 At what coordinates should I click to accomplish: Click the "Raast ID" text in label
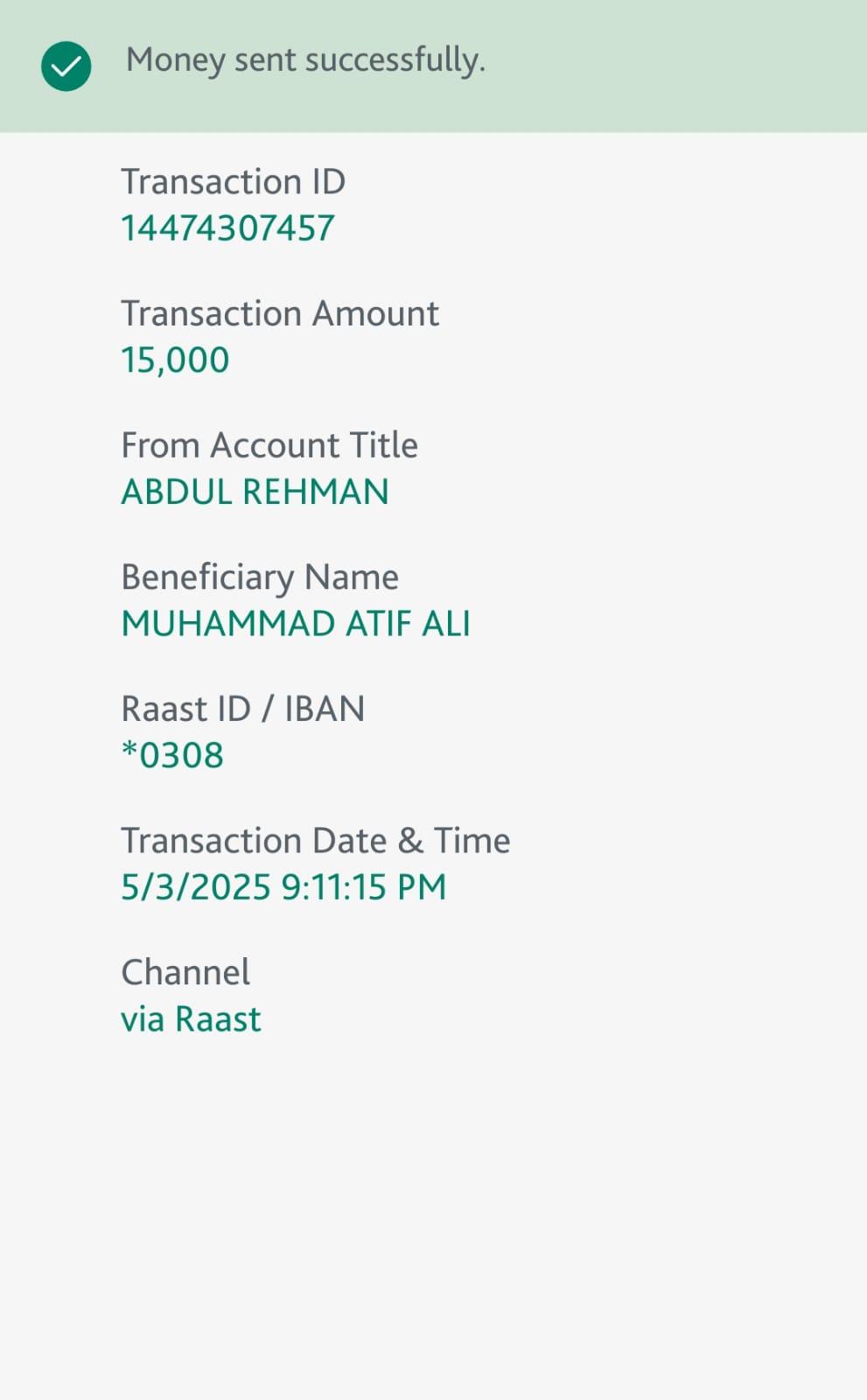(x=185, y=709)
